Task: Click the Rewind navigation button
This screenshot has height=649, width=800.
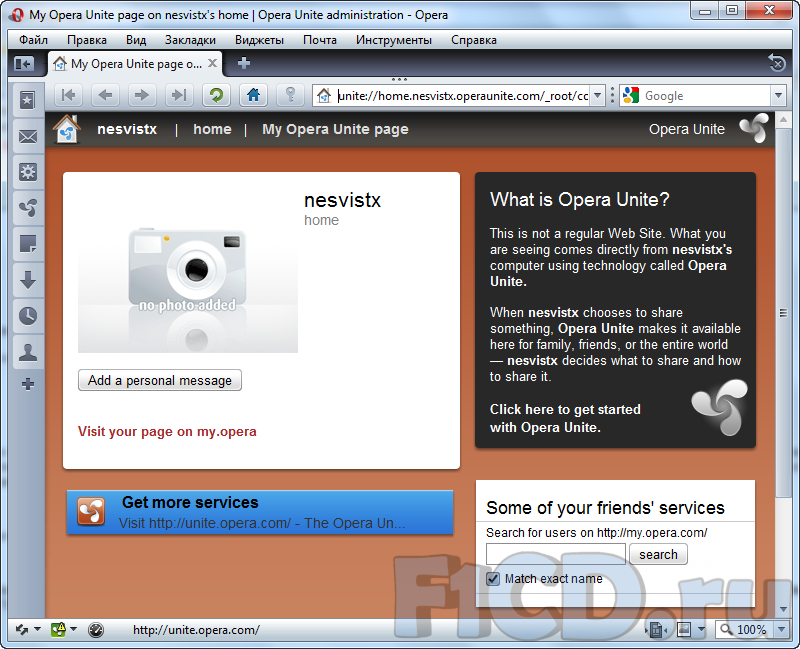Action: (x=68, y=95)
